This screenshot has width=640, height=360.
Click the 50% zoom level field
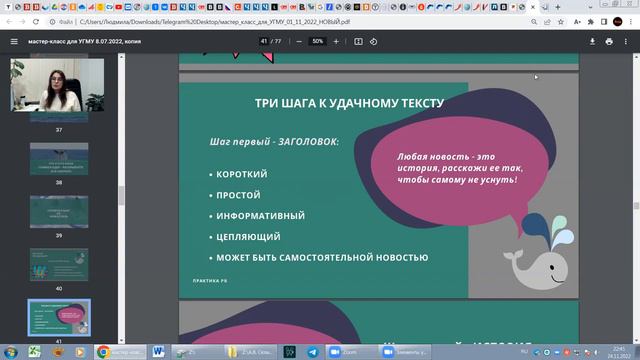(318, 41)
